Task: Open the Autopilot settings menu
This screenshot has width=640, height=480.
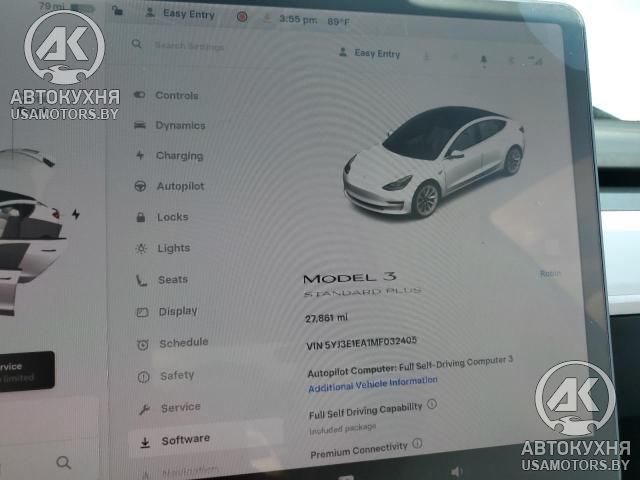Action: 170,186
